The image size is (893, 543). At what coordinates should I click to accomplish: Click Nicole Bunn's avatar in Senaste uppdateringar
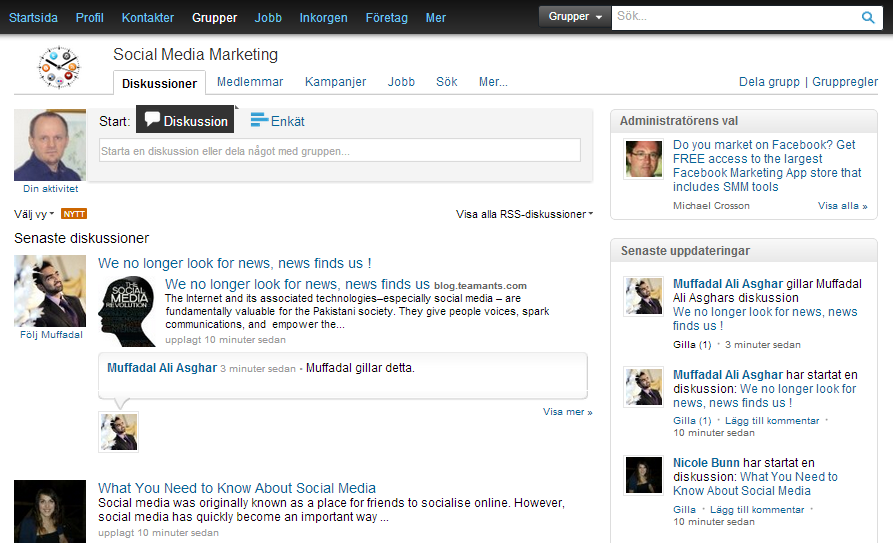tap(644, 475)
